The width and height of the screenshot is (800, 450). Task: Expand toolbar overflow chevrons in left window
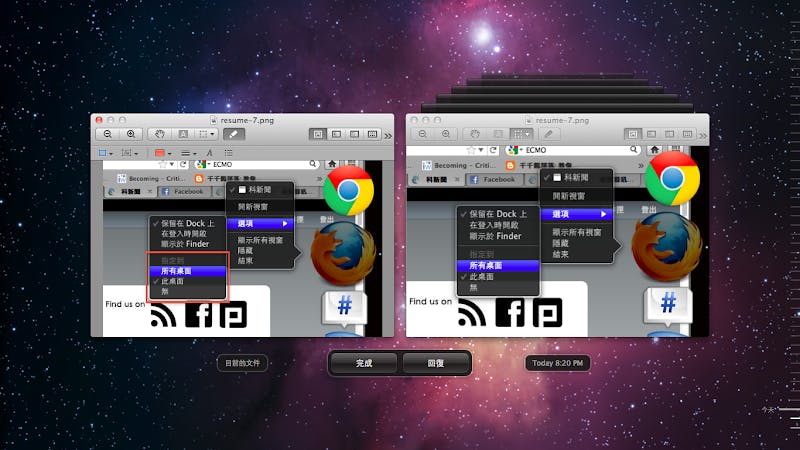388,136
